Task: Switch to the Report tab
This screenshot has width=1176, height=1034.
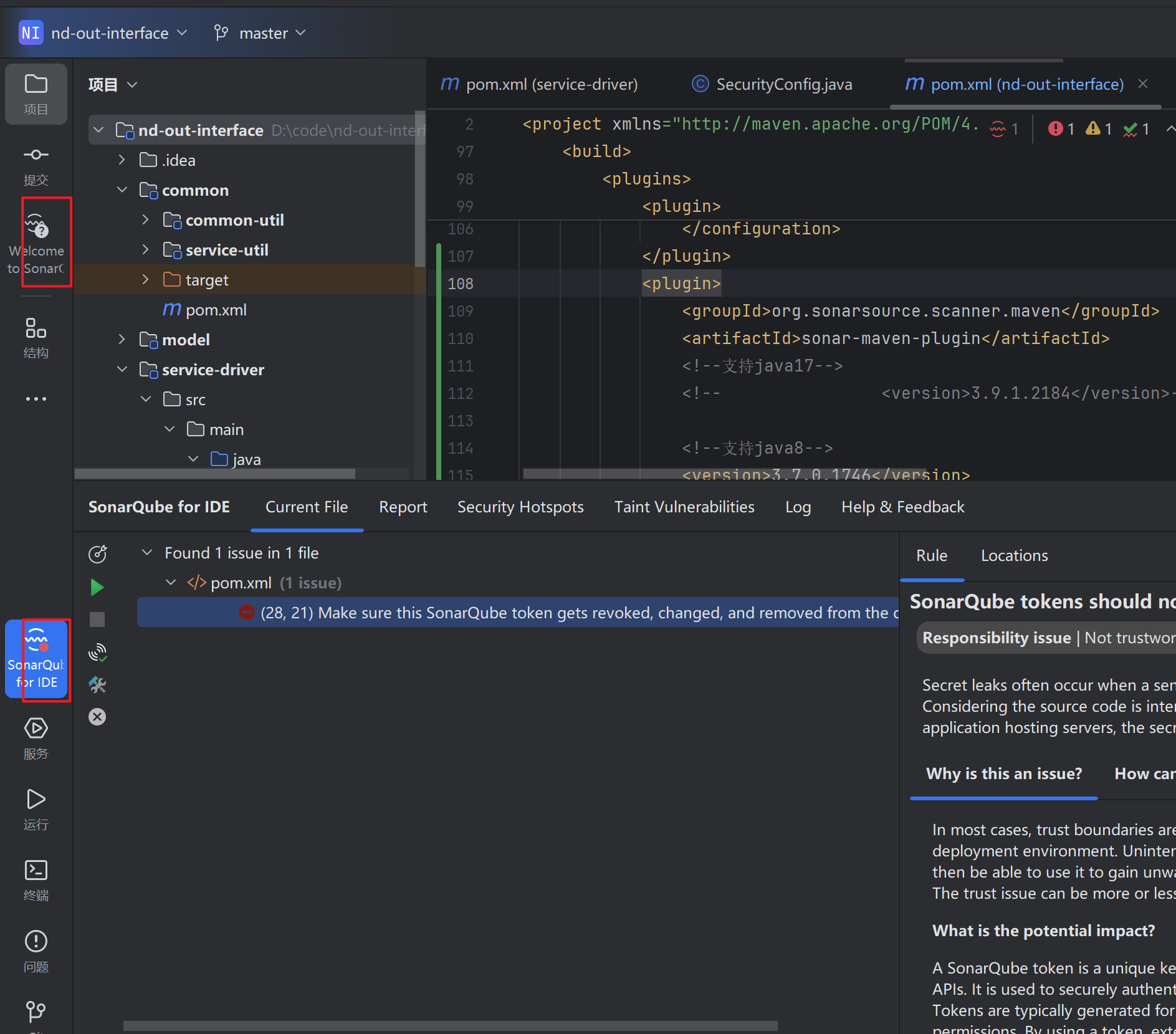Action: (403, 507)
